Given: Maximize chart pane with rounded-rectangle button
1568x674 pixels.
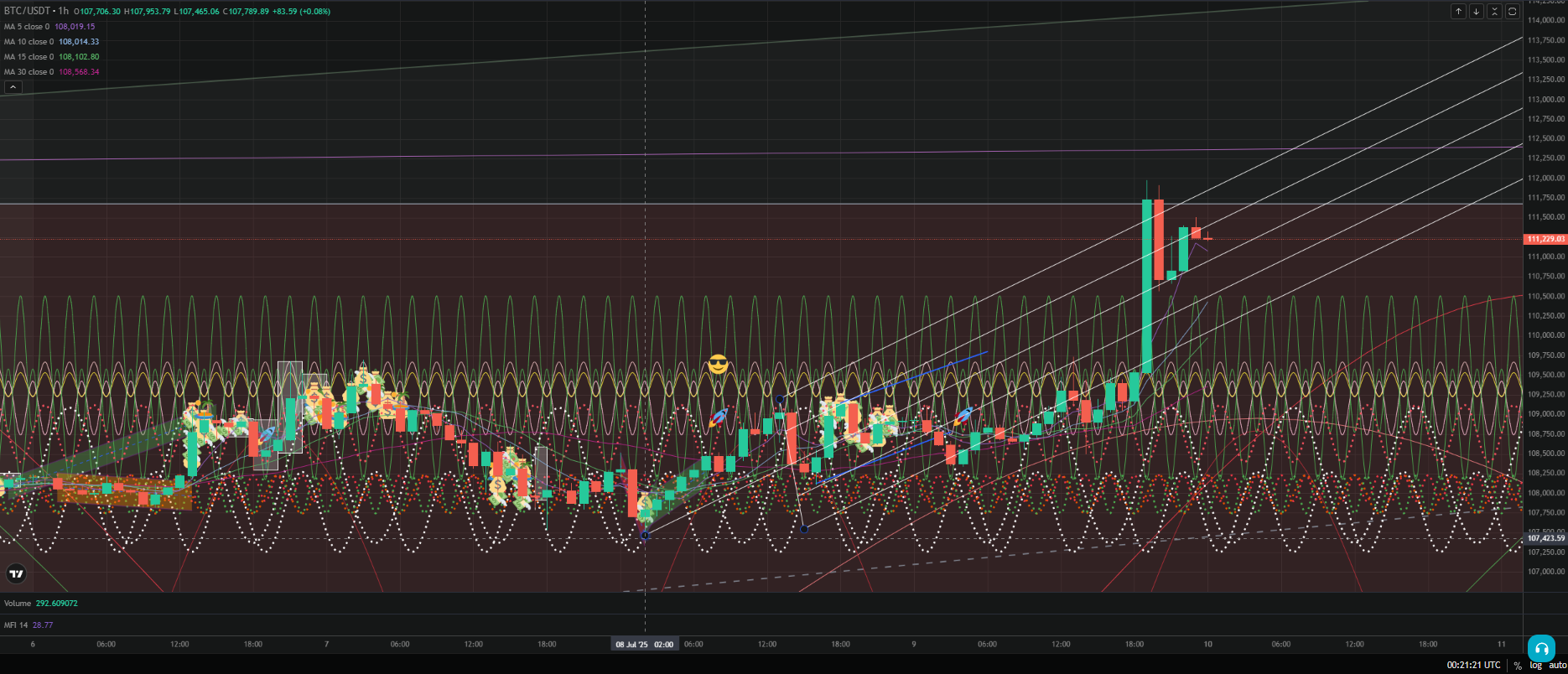Looking at the screenshot, I should point(1512,12).
